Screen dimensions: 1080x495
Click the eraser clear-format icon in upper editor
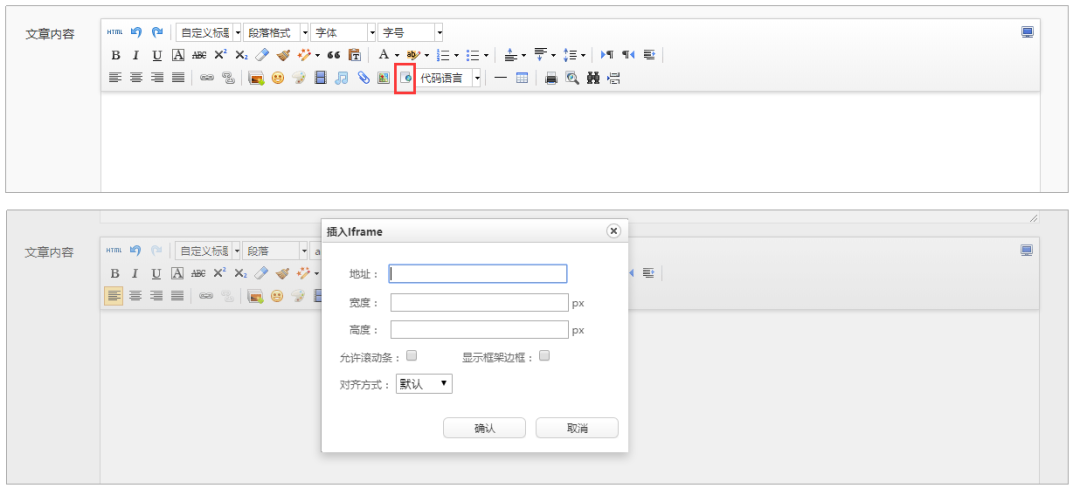click(x=261, y=55)
